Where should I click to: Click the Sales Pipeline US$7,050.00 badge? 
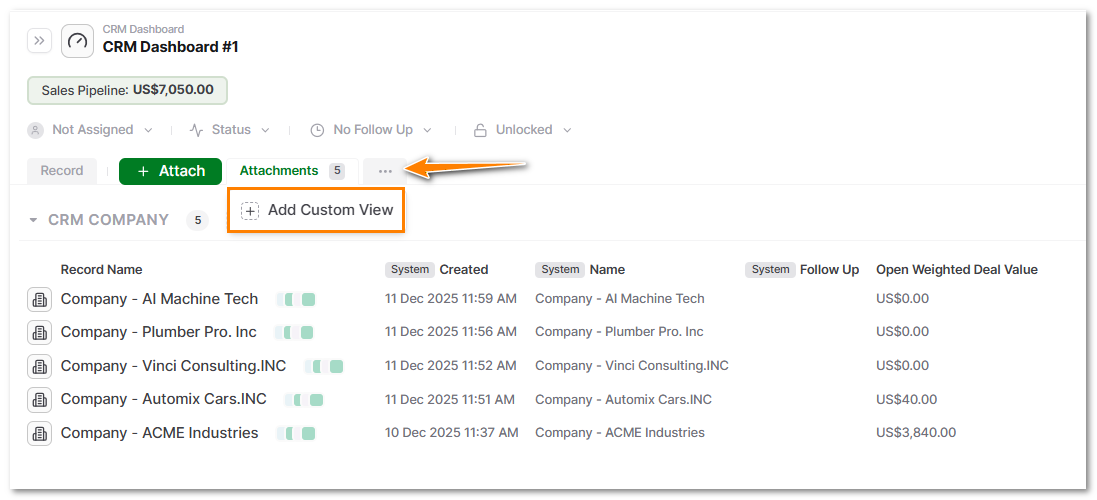pyautogui.click(x=127, y=90)
